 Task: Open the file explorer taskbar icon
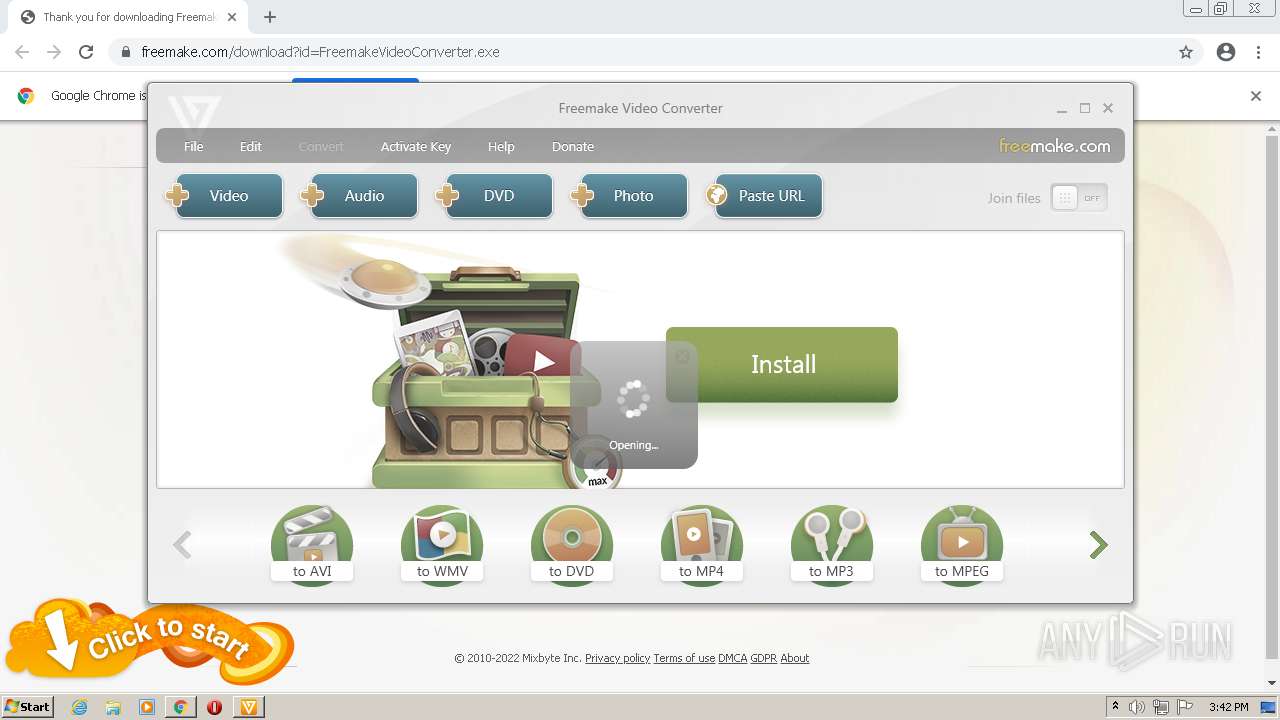113,707
